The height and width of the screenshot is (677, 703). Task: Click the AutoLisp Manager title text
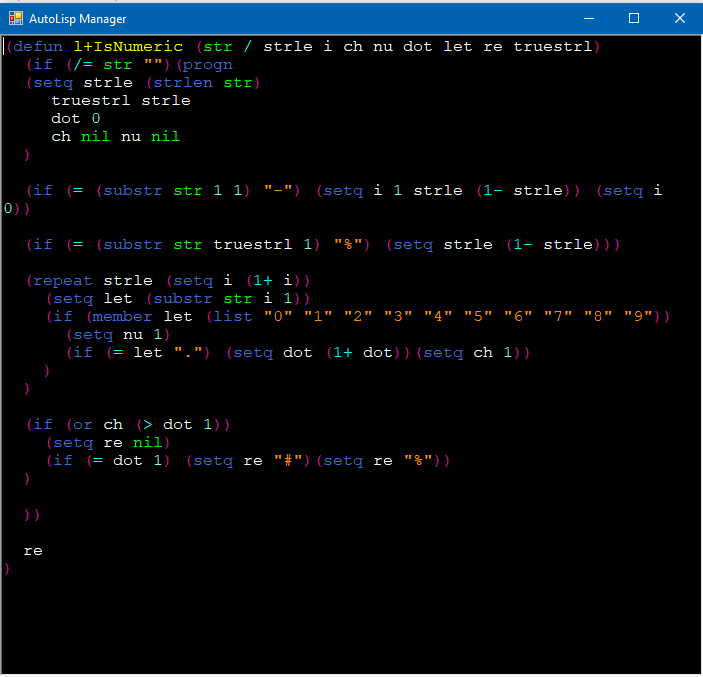pyautogui.click(x=78, y=19)
